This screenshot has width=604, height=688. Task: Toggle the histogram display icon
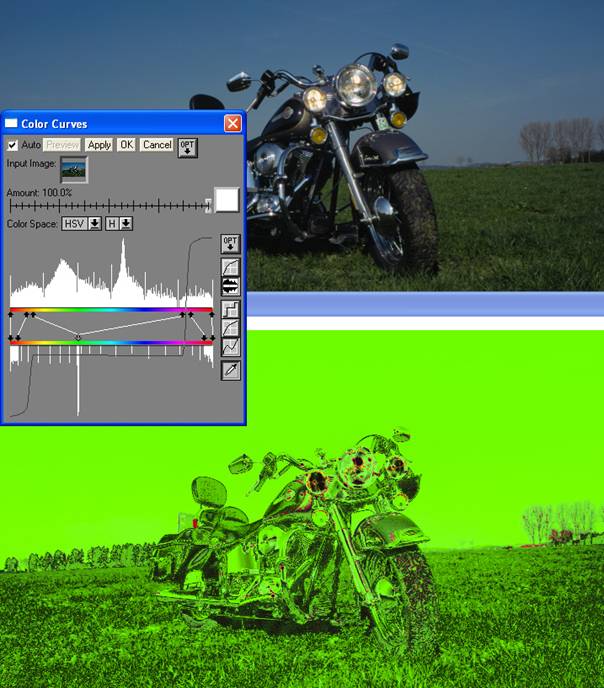(230, 286)
